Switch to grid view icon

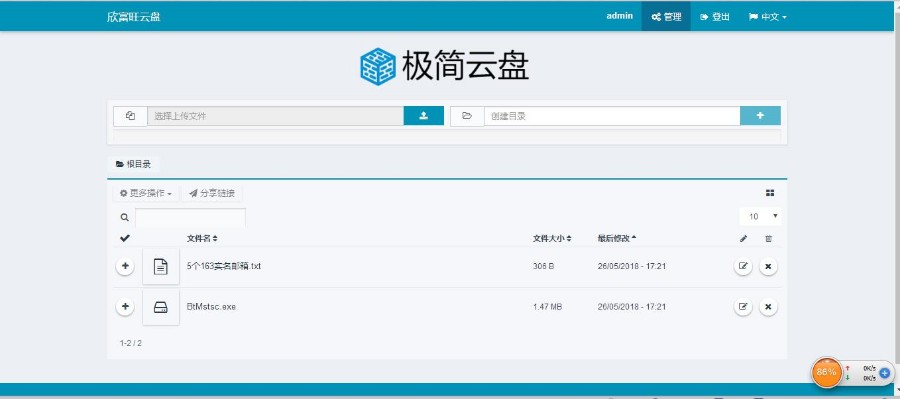coord(770,193)
